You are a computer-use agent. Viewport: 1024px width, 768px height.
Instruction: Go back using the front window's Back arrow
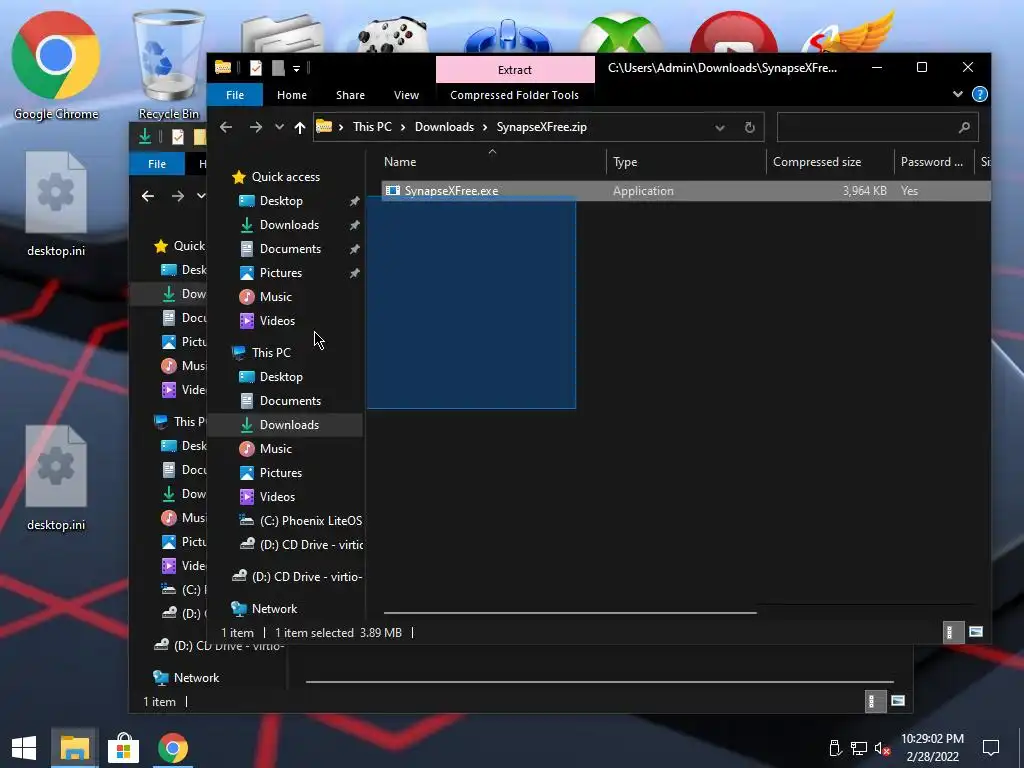tap(226, 127)
